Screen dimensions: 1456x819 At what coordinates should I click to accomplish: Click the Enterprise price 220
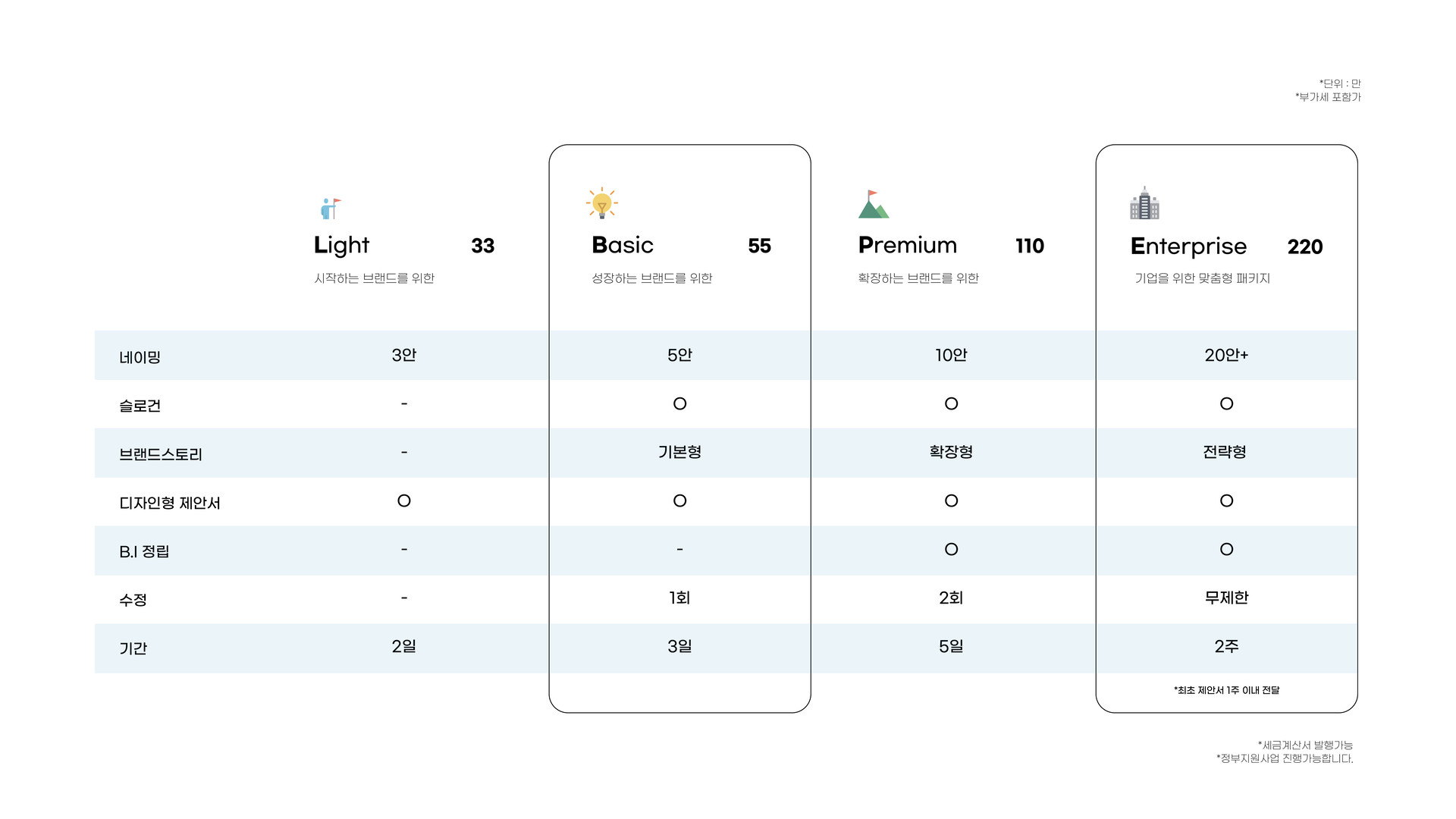point(1305,247)
